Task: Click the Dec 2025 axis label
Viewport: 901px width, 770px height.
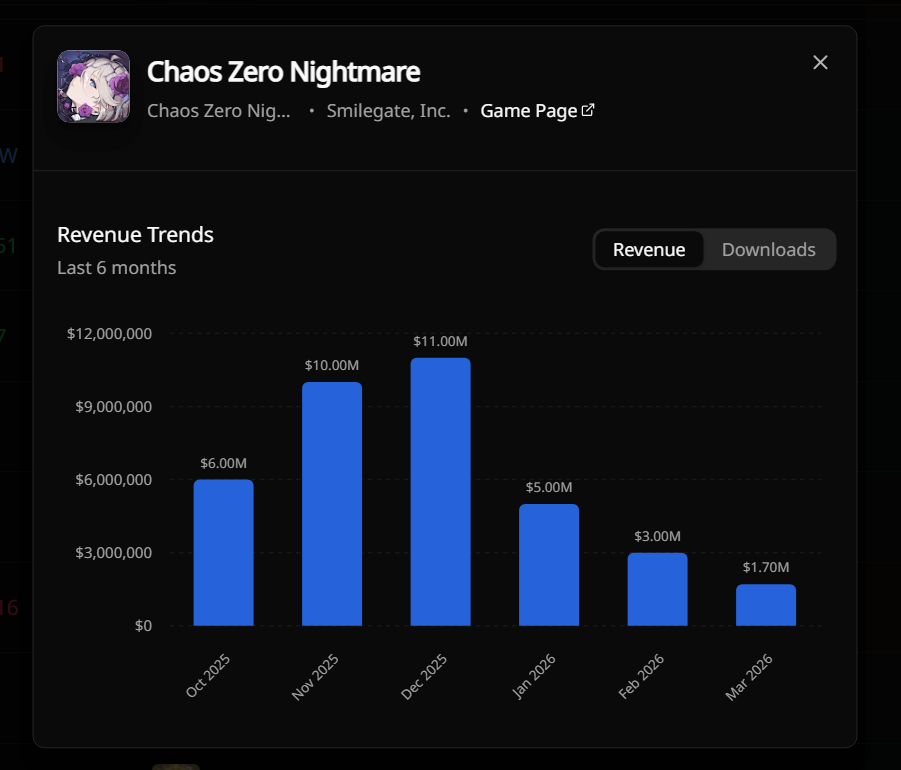Action: tap(424, 676)
